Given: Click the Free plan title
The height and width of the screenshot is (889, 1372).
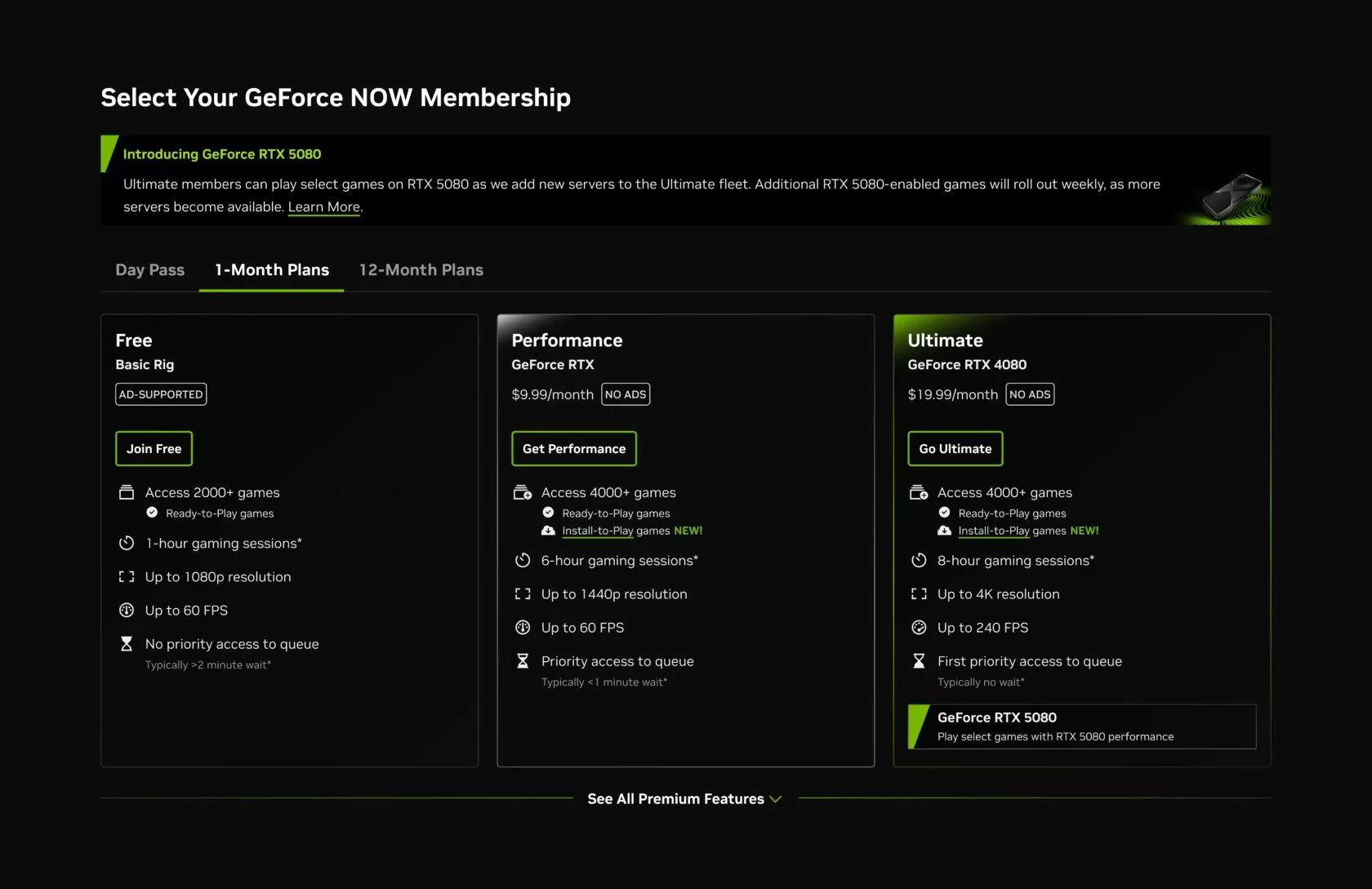Looking at the screenshot, I should click(x=134, y=340).
